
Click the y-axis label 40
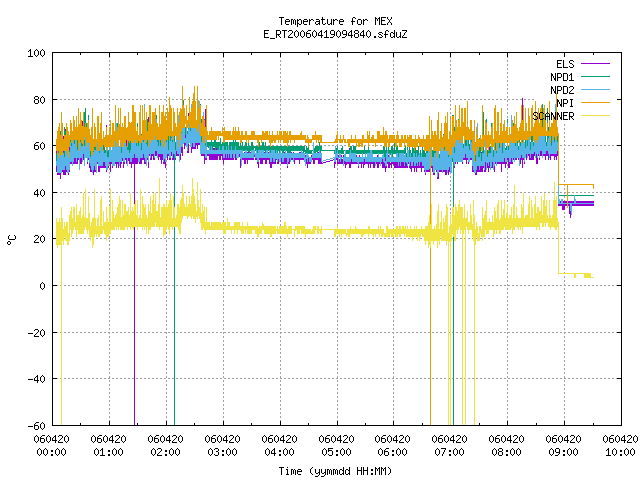39,193
